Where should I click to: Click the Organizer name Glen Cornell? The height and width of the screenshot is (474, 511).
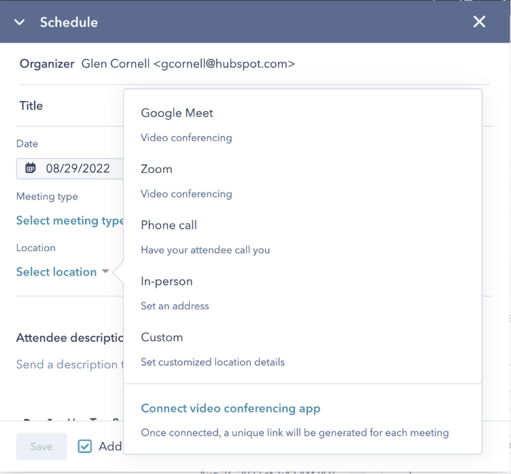coord(115,64)
